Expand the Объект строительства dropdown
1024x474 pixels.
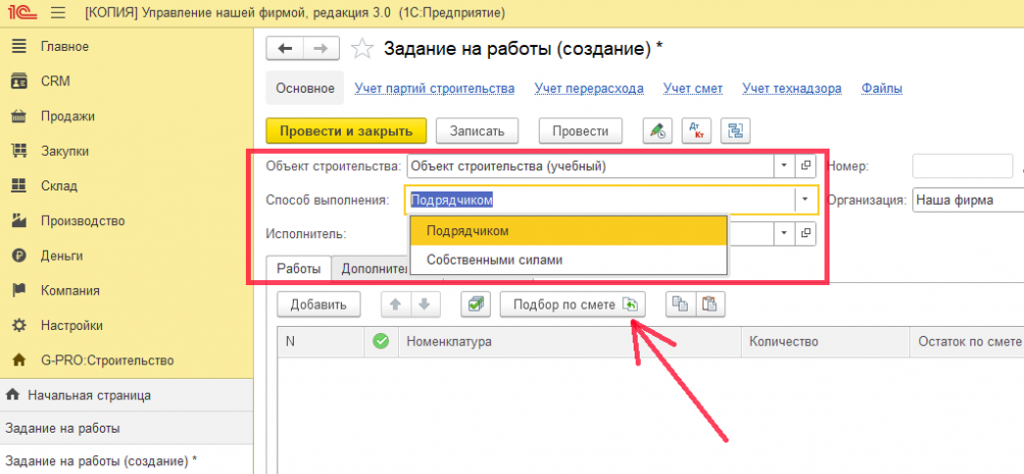click(785, 166)
